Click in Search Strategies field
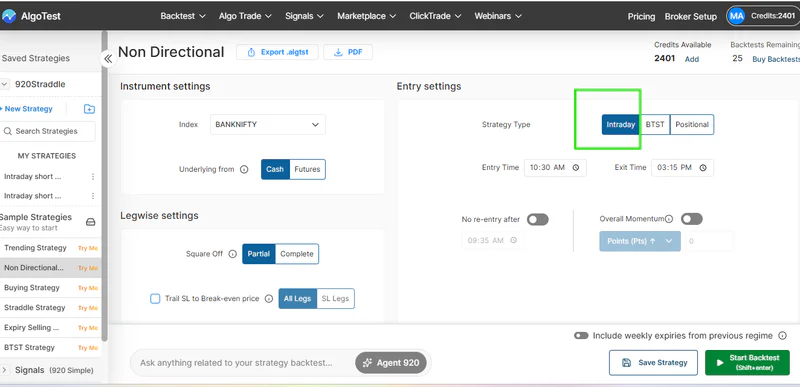 [x=47, y=131]
